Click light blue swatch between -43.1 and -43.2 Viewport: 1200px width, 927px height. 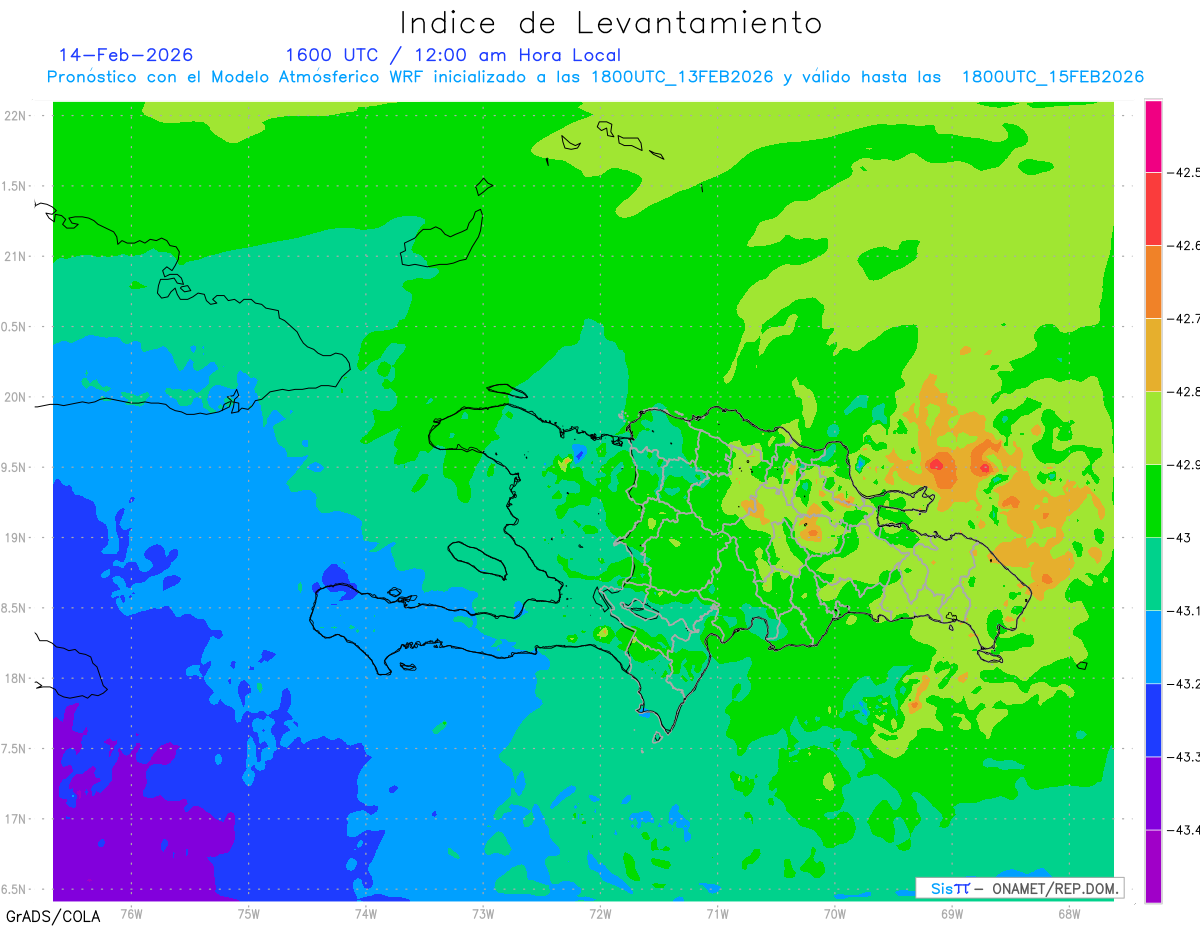1153,647
